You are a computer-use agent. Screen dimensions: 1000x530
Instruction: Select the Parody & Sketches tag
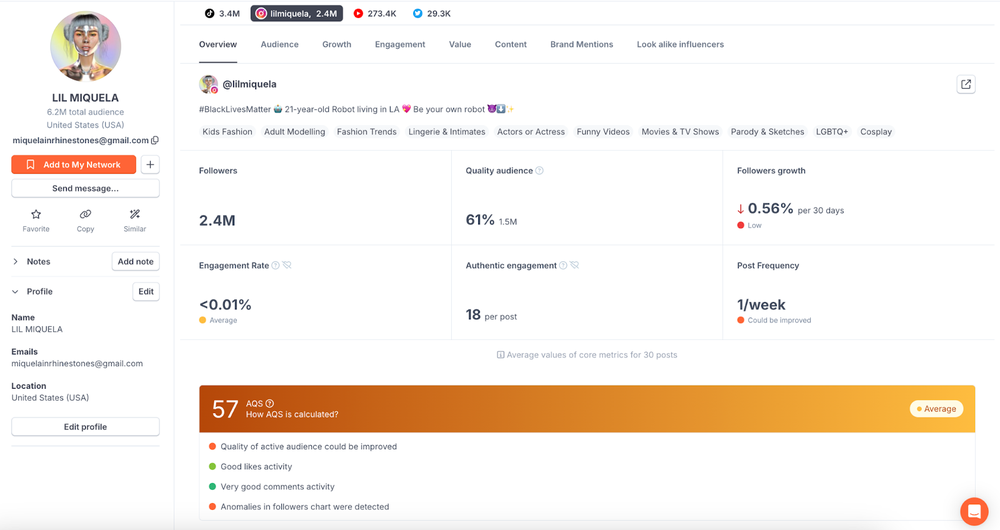pos(767,132)
